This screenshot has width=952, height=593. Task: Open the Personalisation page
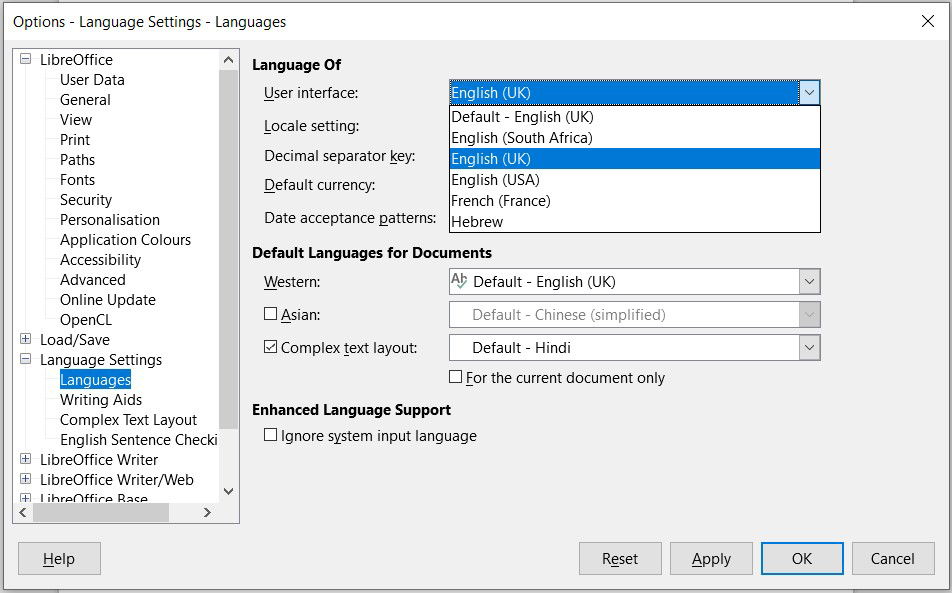[110, 220]
